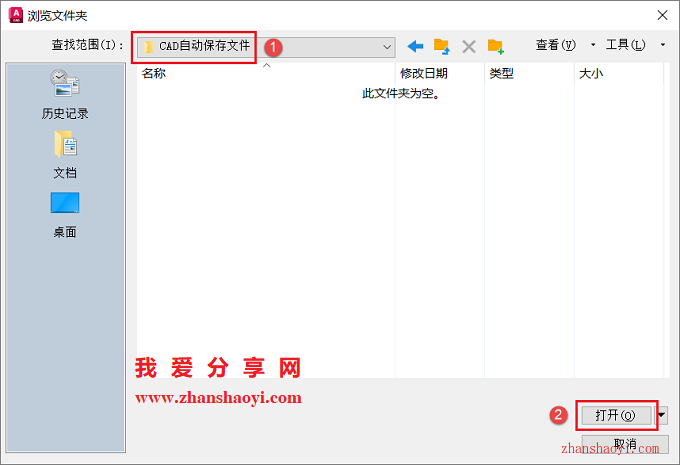Sort by 修改日期 column header
The width and height of the screenshot is (680, 465).
(440, 73)
